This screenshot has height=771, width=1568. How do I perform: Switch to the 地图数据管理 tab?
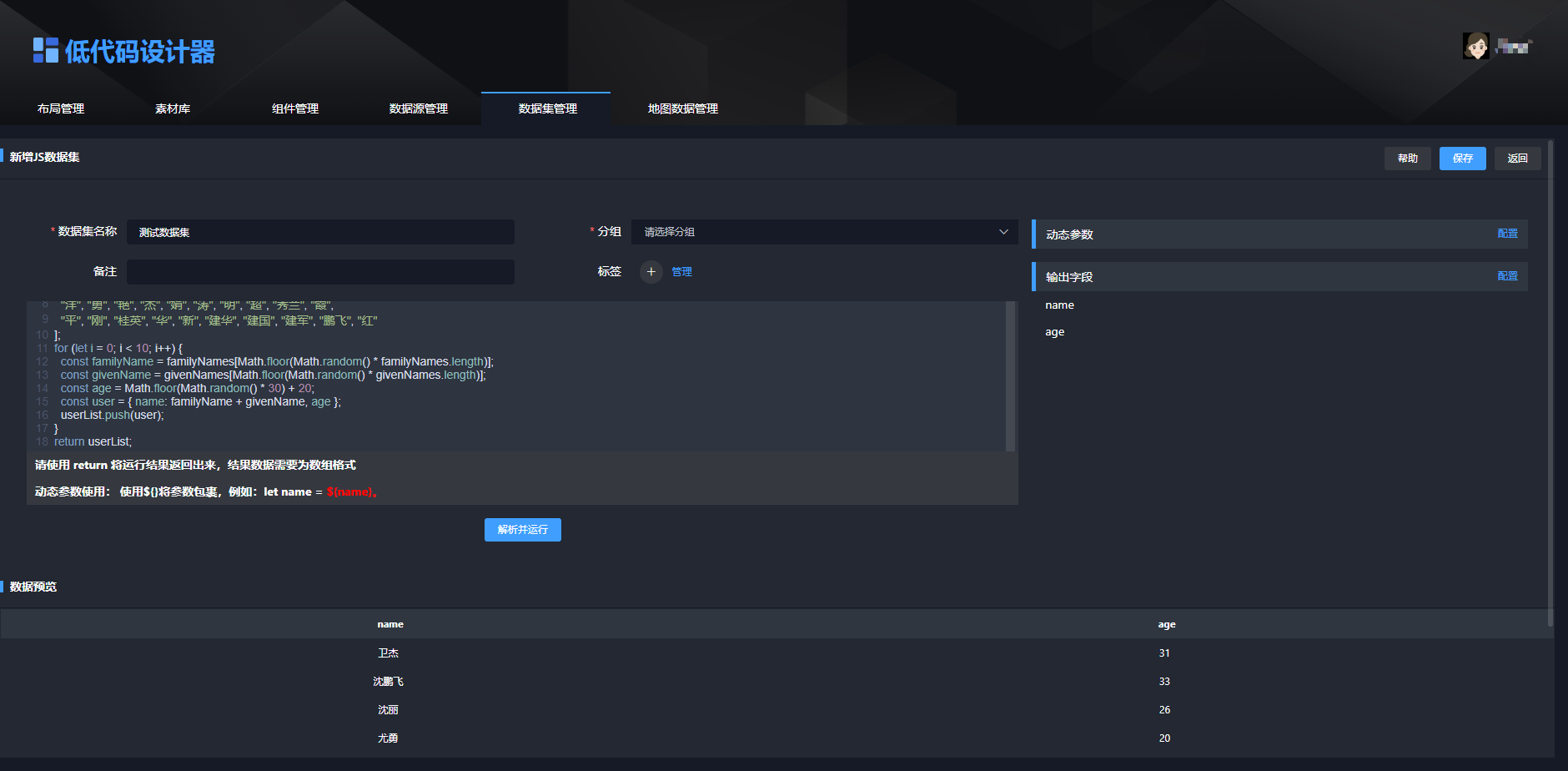pyautogui.click(x=682, y=108)
